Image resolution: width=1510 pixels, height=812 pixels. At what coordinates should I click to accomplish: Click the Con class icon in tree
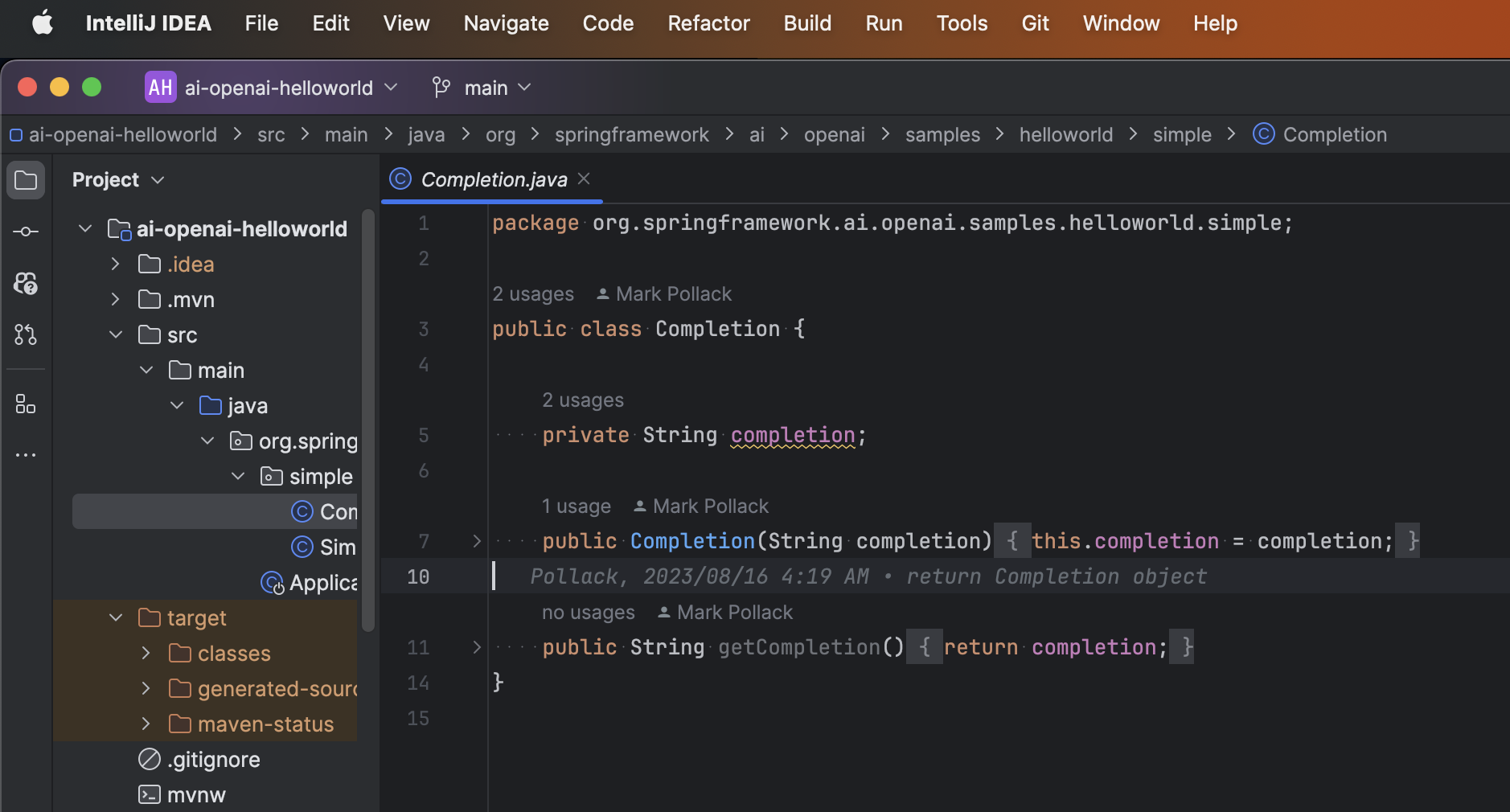(302, 511)
